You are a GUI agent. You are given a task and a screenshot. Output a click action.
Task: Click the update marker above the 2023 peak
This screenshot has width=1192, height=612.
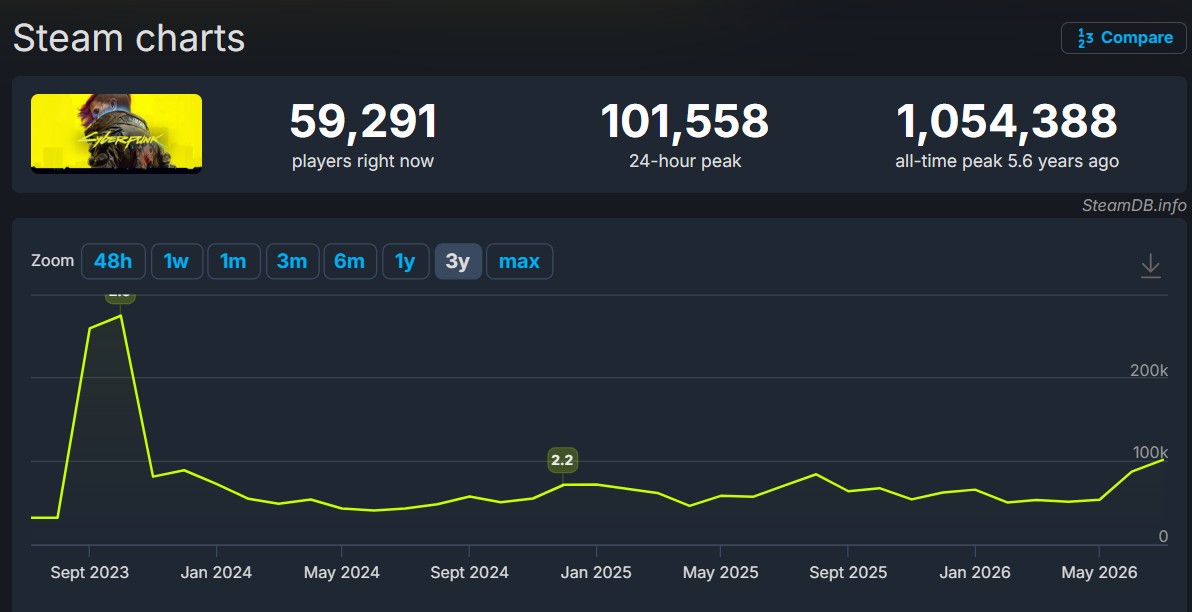point(120,297)
